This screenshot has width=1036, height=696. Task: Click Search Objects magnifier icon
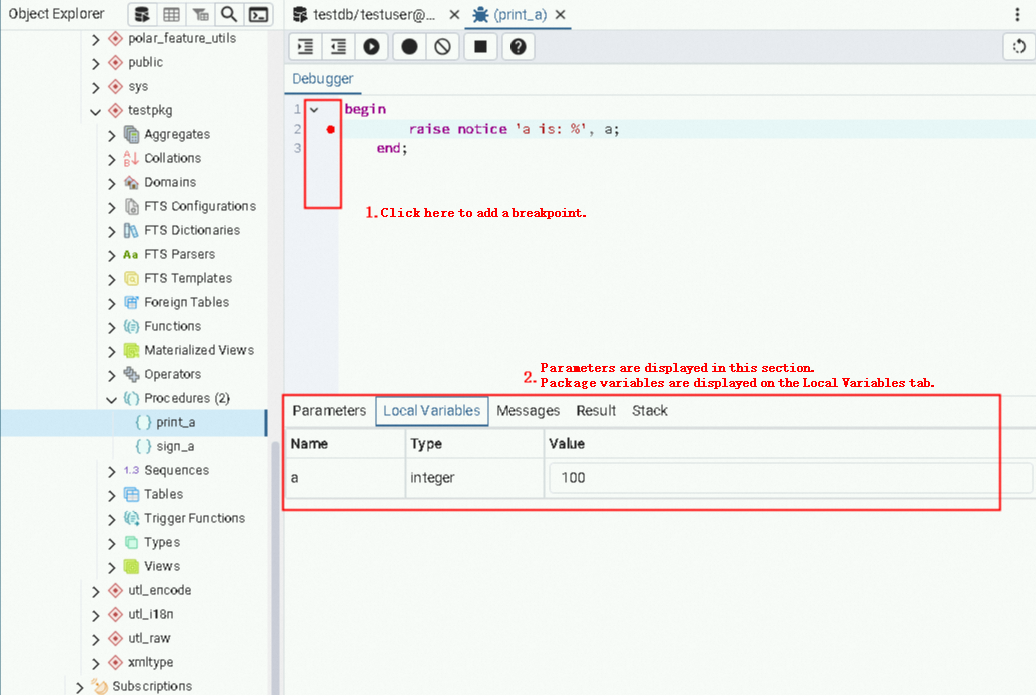pos(229,15)
